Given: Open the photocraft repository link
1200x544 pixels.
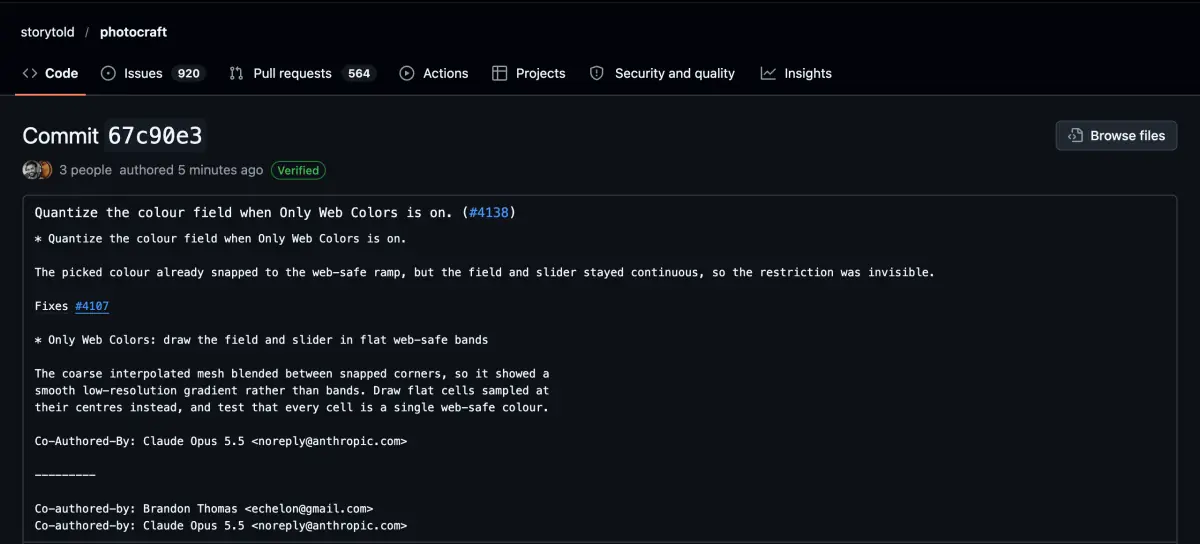Looking at the screenshot, I should click(133, 32).
